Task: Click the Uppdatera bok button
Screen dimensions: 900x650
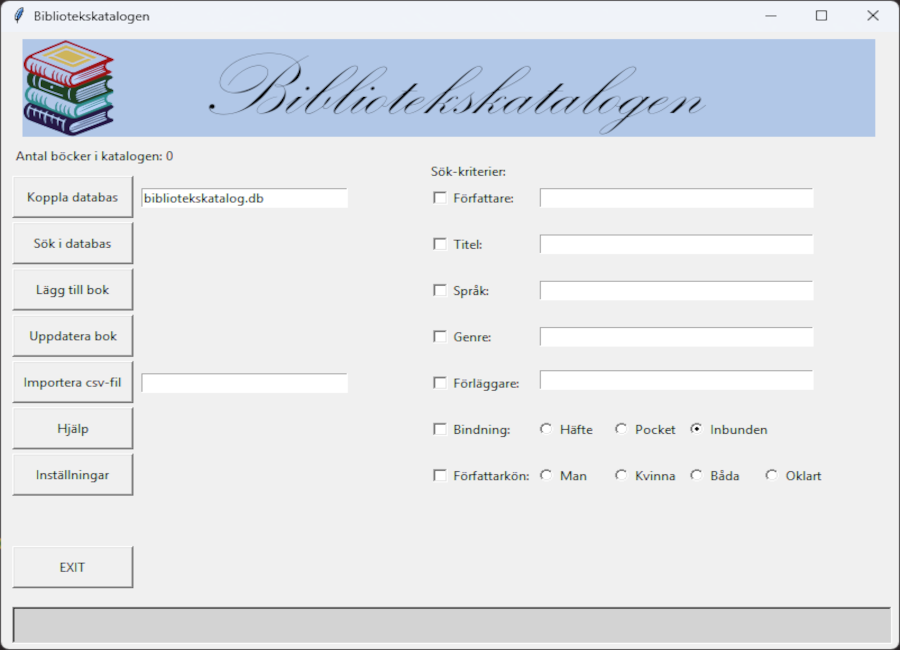Action: point(73,336)
